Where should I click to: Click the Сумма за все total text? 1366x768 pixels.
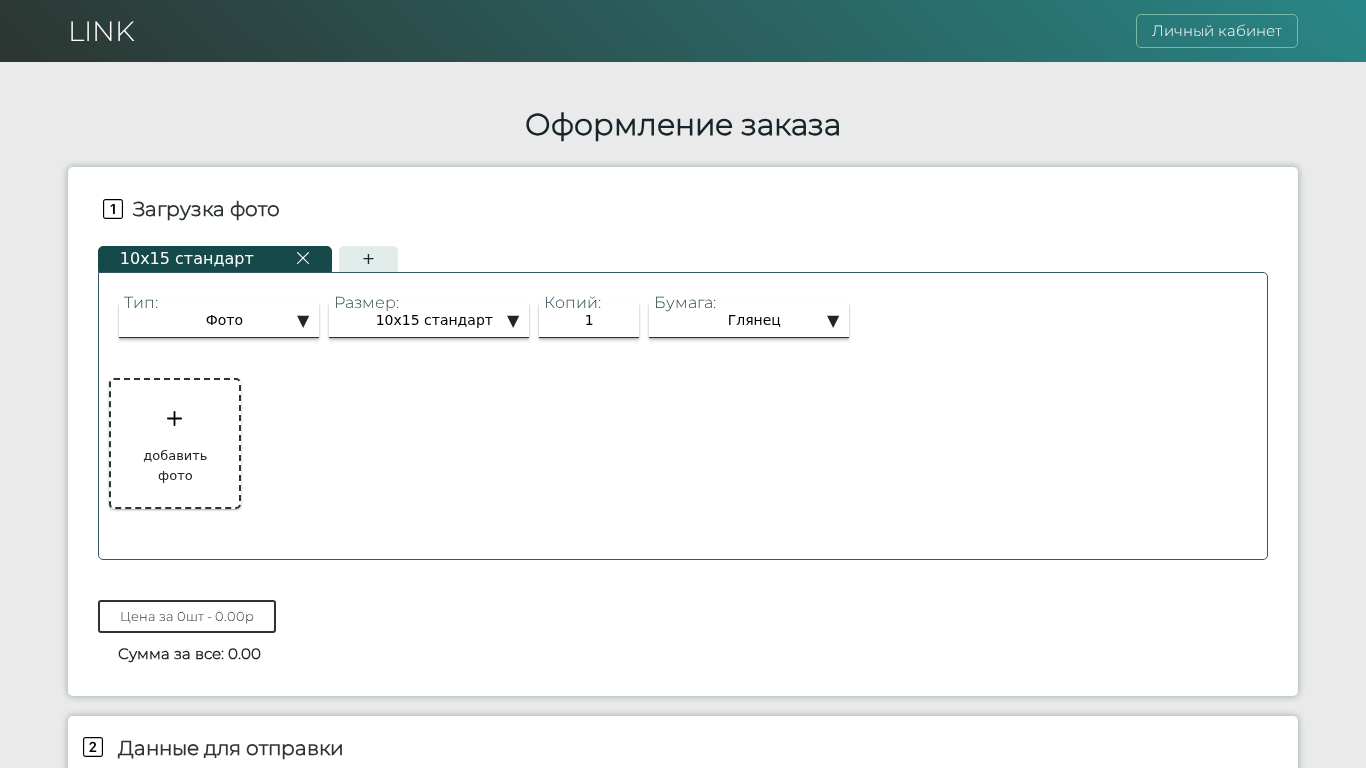click(189, 654)
